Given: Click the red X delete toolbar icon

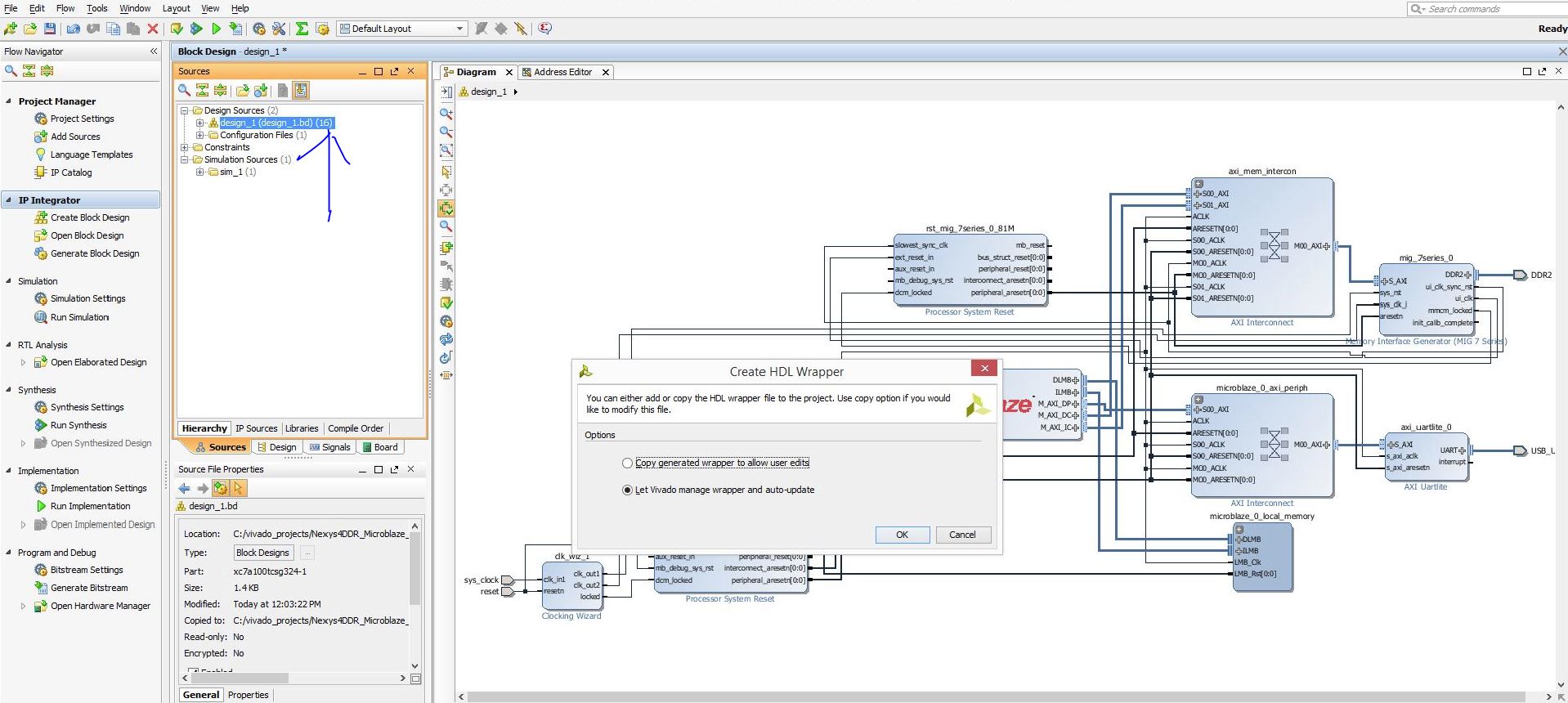Looking at the screenshot, I should tap(153, 29).
